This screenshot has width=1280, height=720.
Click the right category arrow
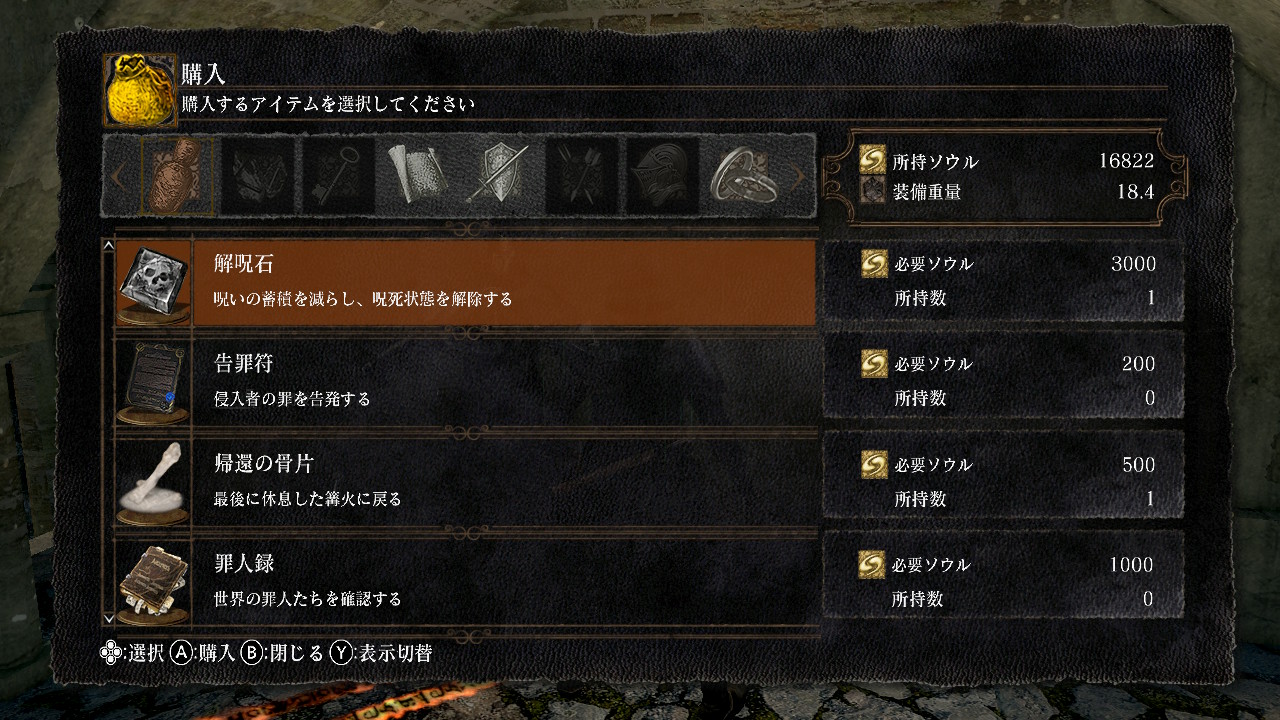coord(799,177)
